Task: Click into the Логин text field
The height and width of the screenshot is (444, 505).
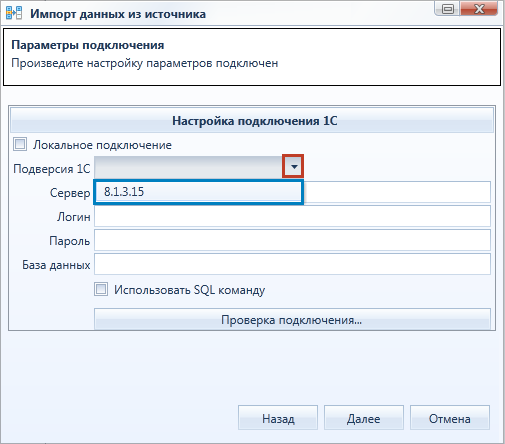Action: [292, 216]
